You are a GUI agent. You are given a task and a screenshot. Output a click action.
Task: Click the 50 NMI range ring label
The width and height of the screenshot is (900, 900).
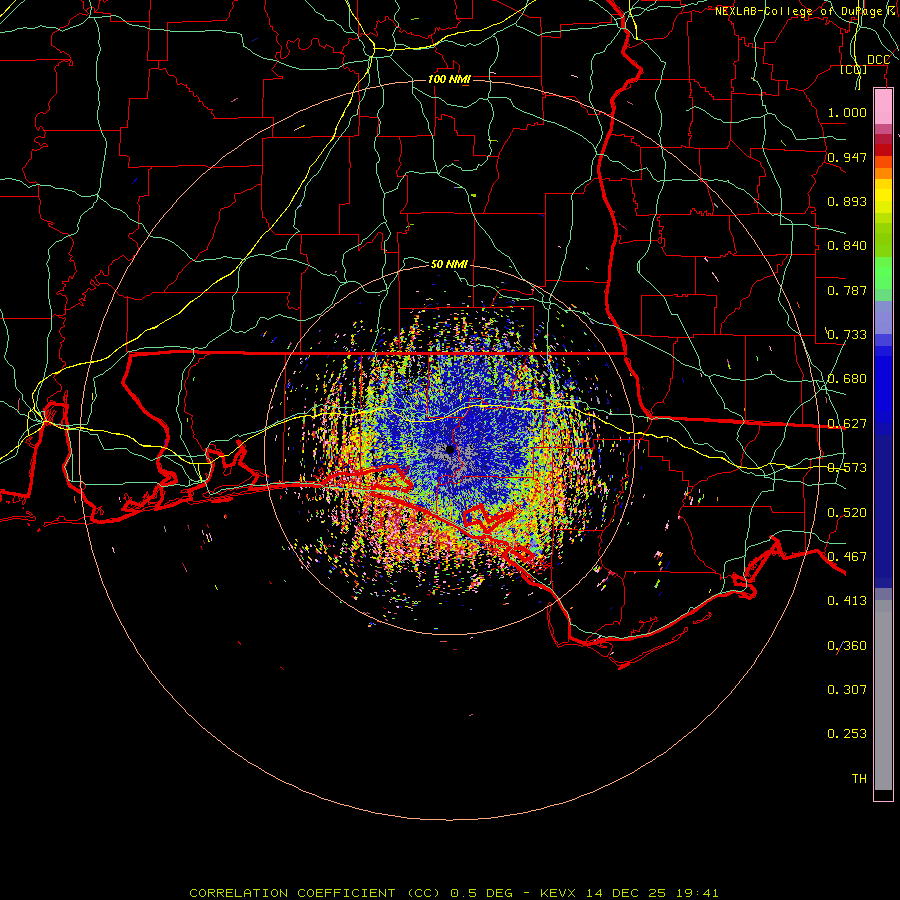point(449,264)
